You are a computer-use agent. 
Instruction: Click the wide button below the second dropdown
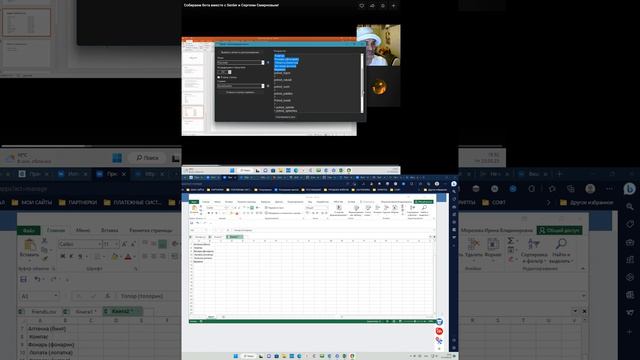coord(240,92)
